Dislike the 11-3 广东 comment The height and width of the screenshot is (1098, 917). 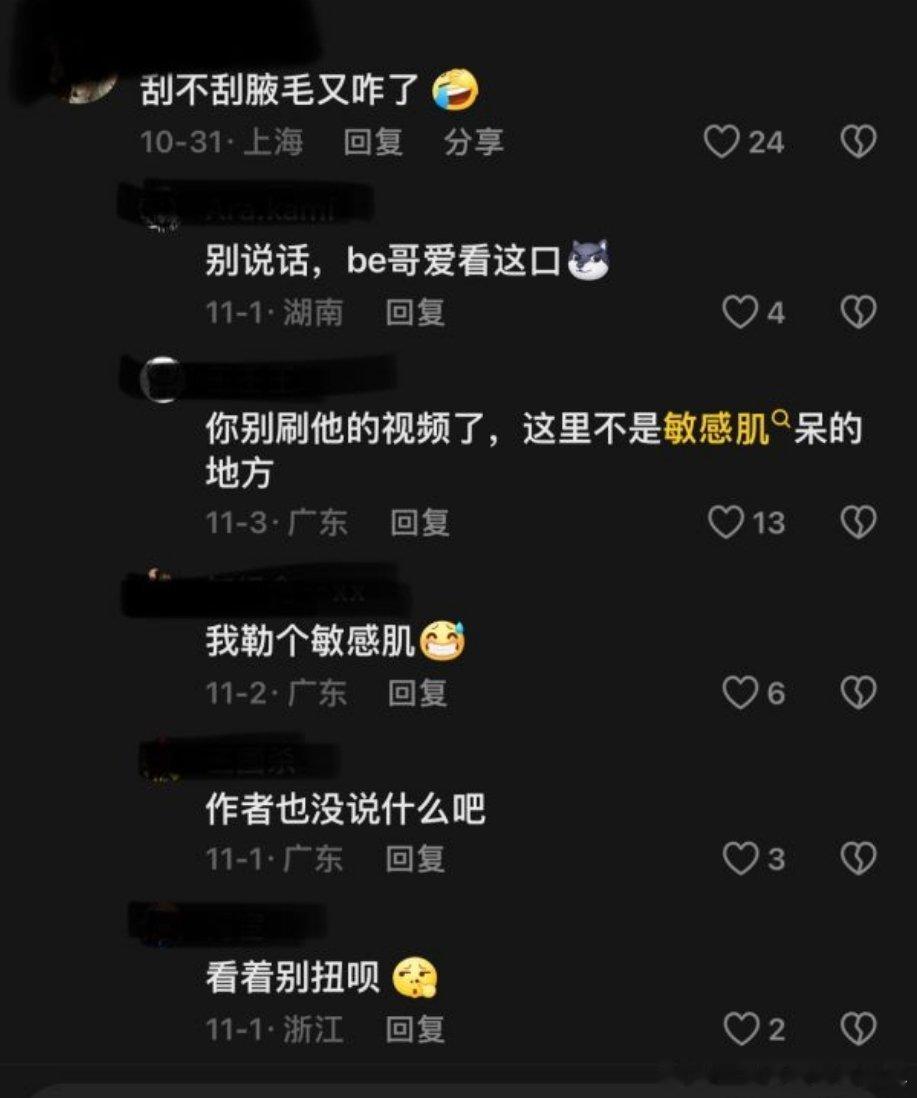click(x=858, y=523)
